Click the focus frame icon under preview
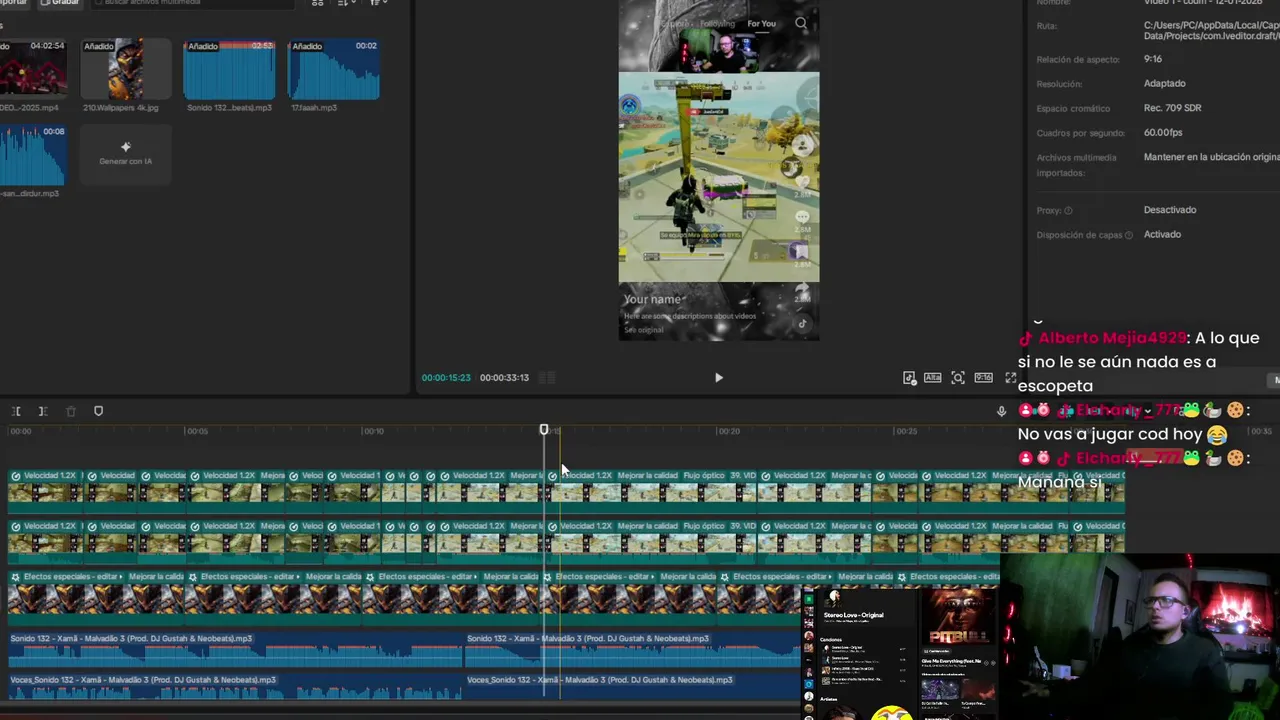This screenshot has height=720, width=1280. [x=958, y=378]
